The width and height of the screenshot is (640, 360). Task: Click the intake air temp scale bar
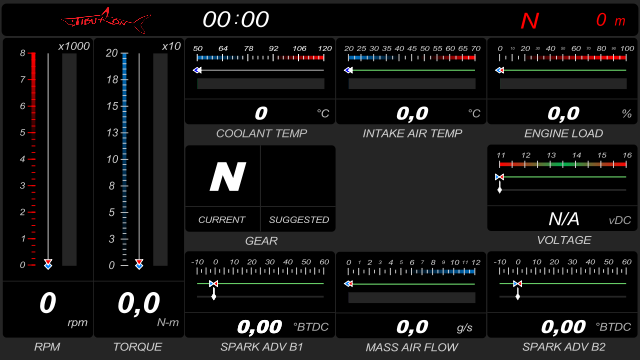[x=411, y=58]
